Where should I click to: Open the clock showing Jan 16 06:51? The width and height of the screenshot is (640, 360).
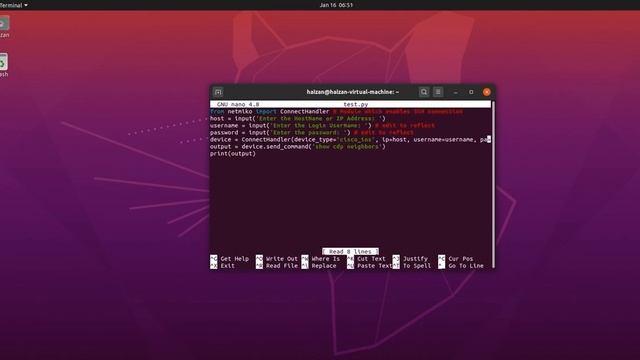336,5
